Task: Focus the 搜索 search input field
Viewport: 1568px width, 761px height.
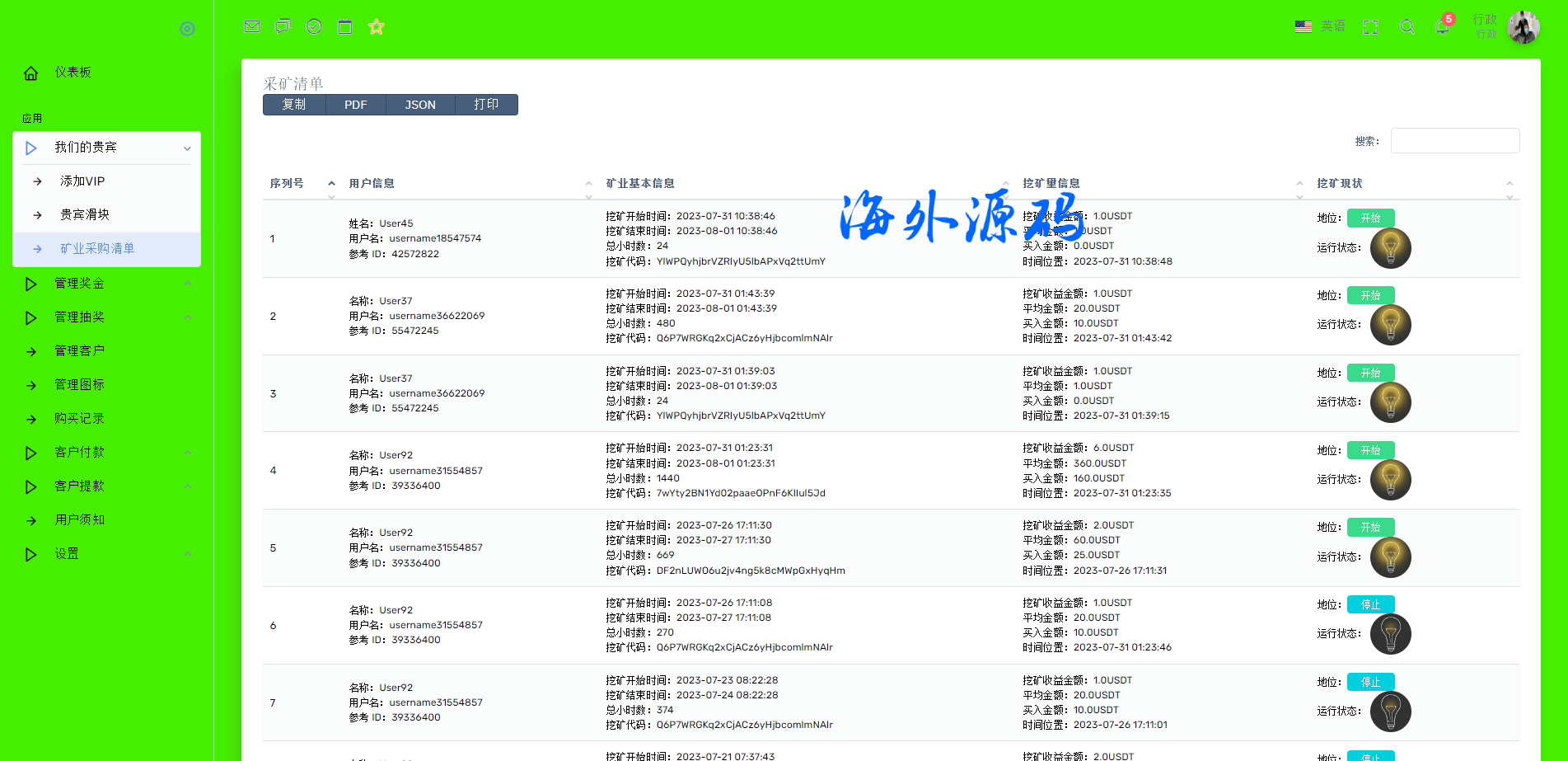Action: [1454, 141]
